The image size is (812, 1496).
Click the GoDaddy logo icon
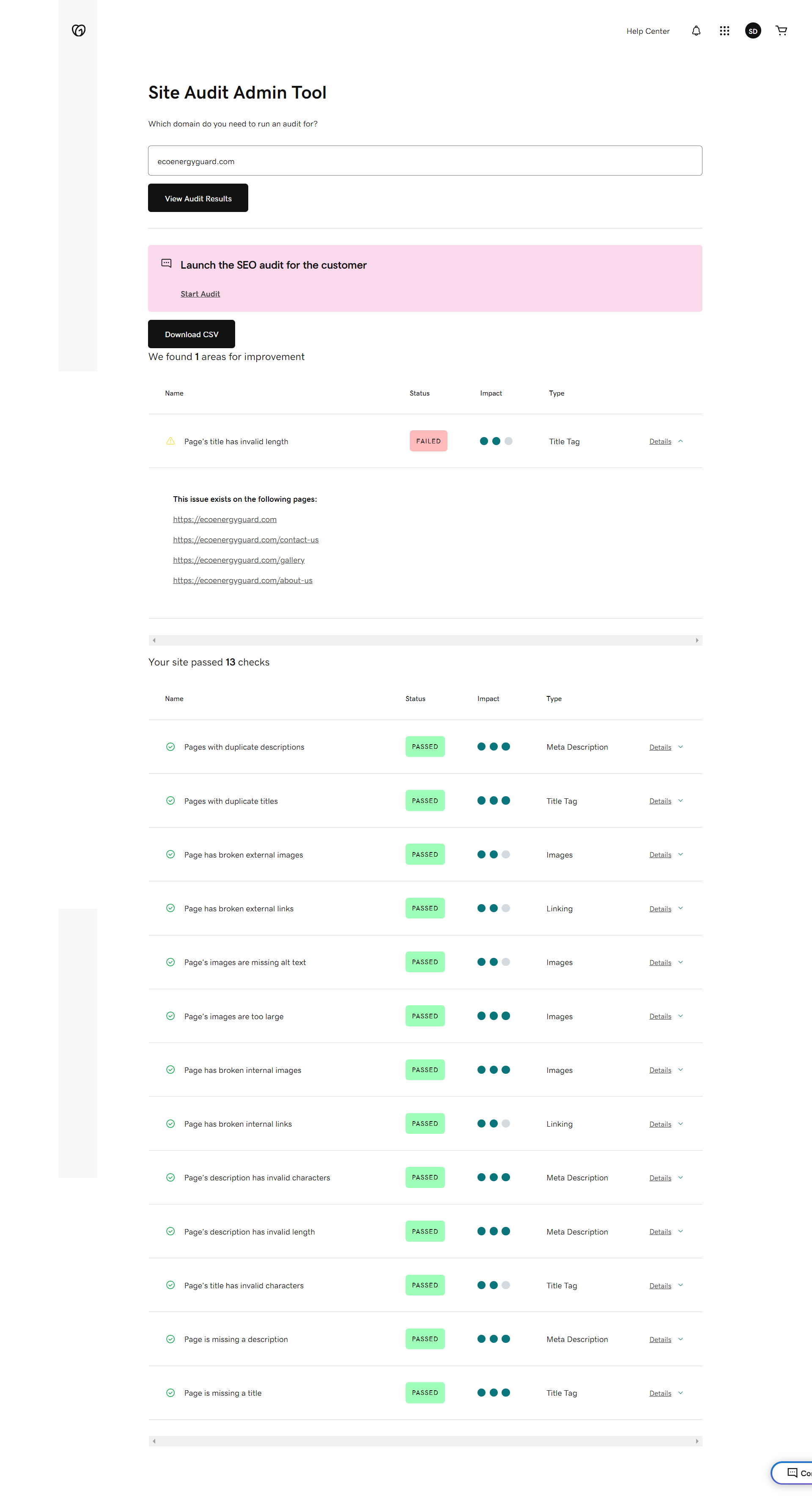(x=78, y=30)
